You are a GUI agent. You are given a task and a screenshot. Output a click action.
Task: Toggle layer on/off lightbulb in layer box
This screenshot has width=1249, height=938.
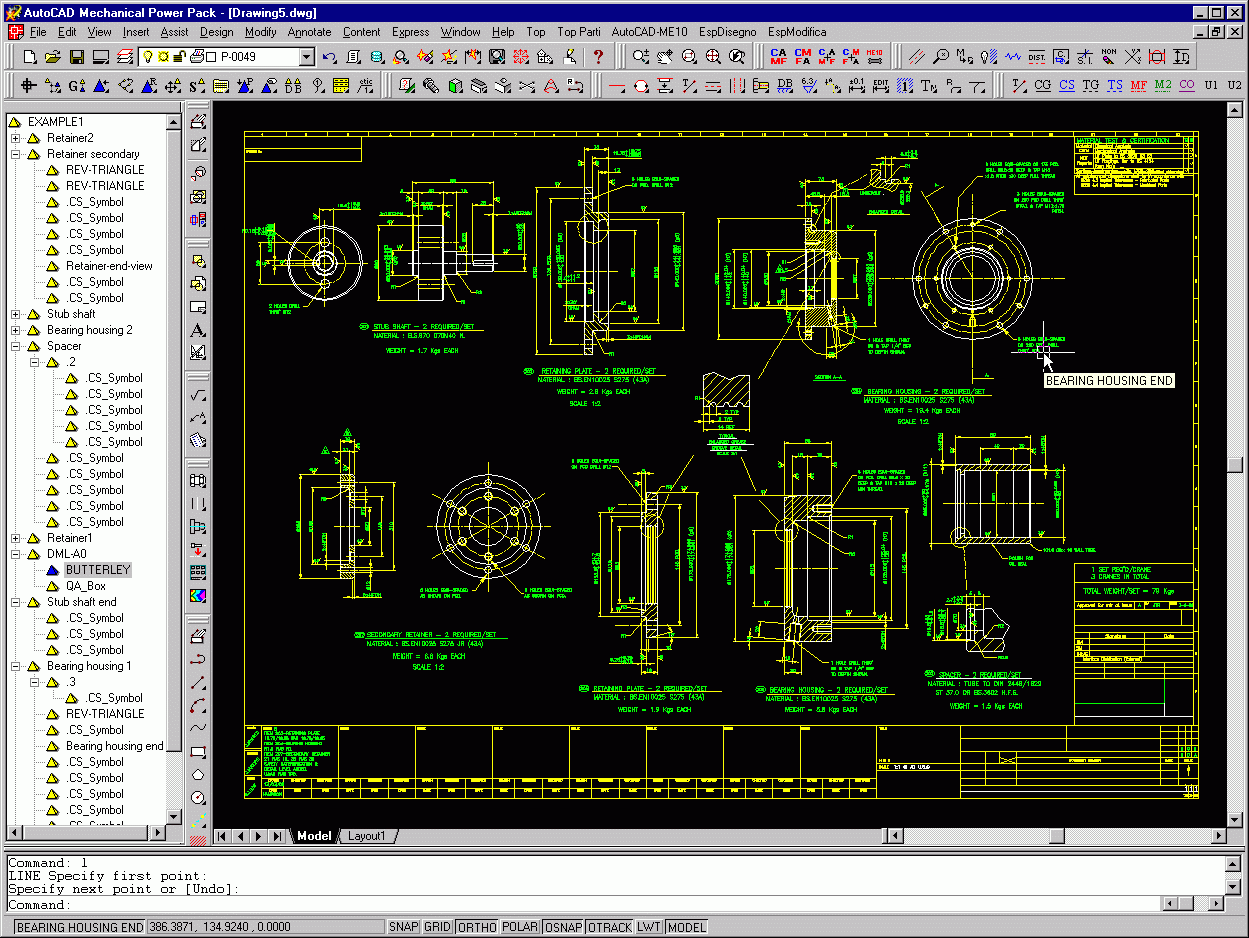147,56
